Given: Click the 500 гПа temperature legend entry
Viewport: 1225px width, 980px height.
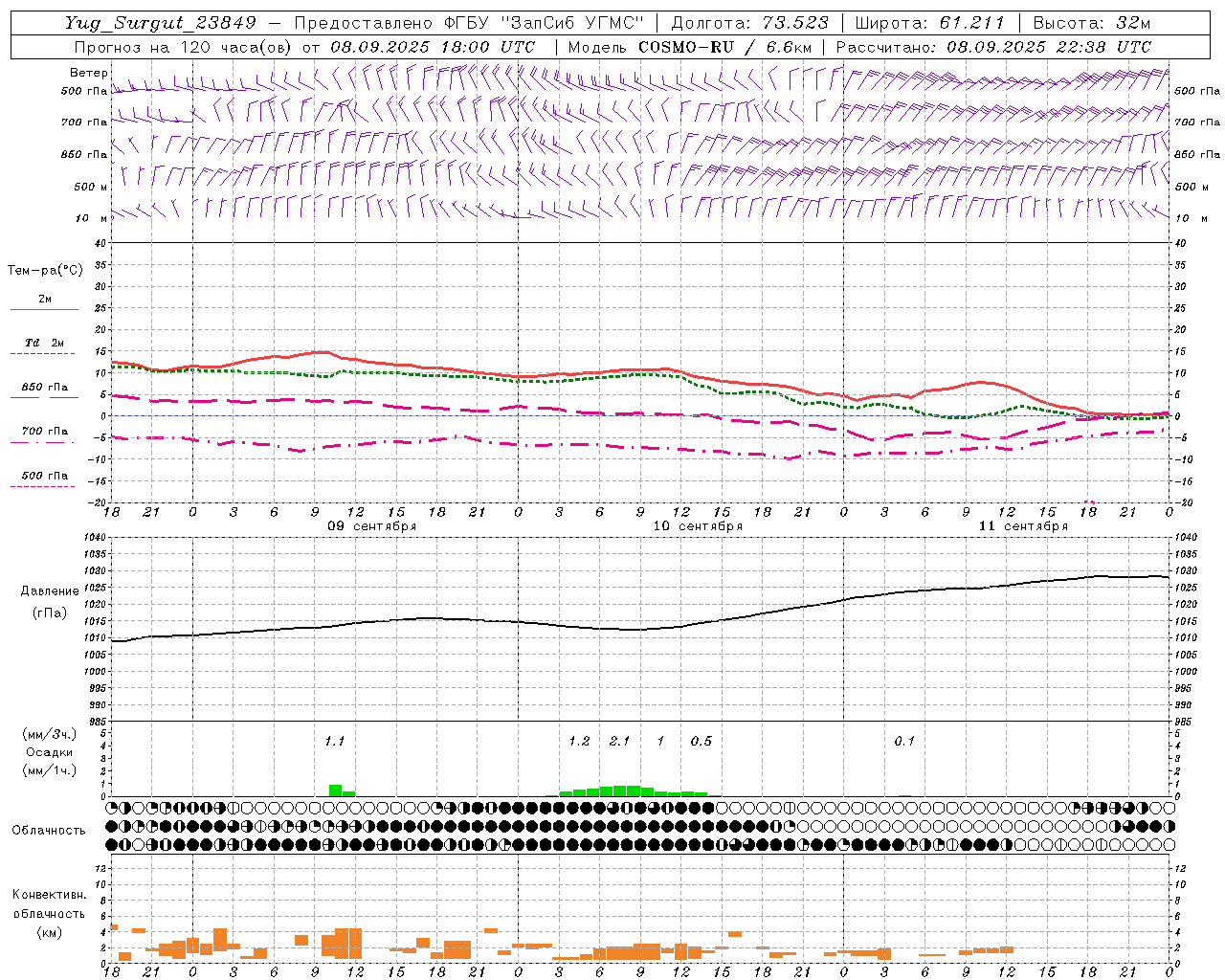Looking at the screenshot, I should coord(45,476).
